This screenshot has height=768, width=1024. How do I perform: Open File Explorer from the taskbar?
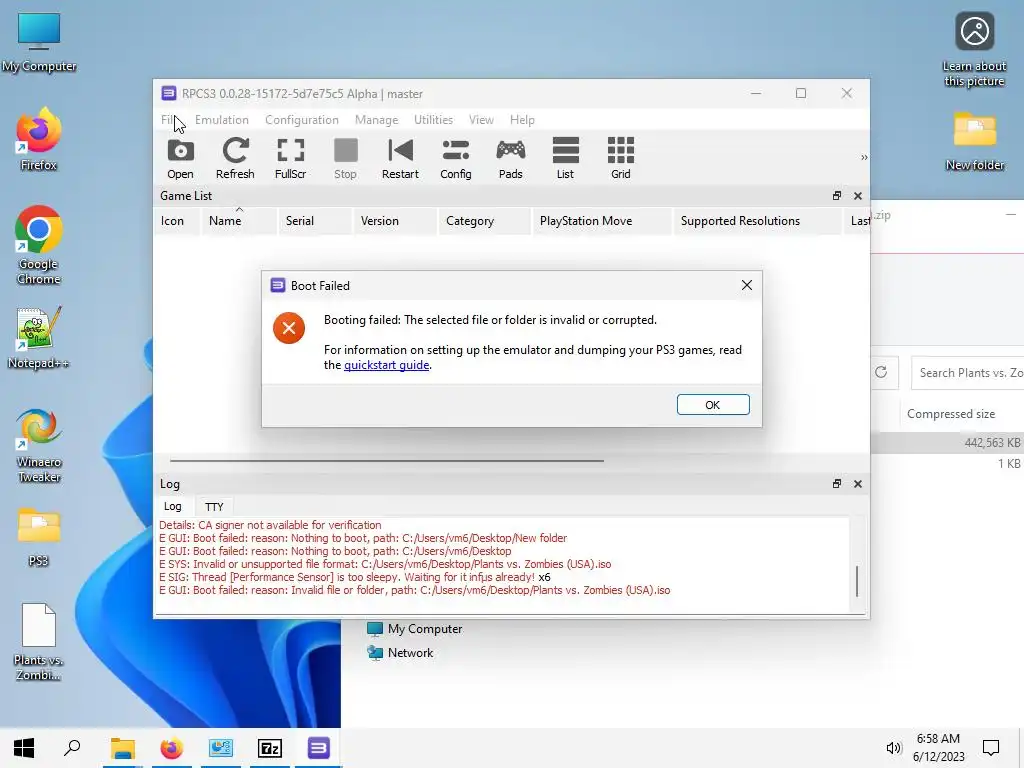122,748
